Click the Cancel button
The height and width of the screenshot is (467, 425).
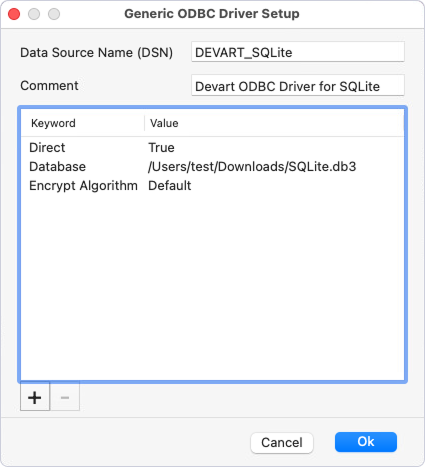[282, 443]
